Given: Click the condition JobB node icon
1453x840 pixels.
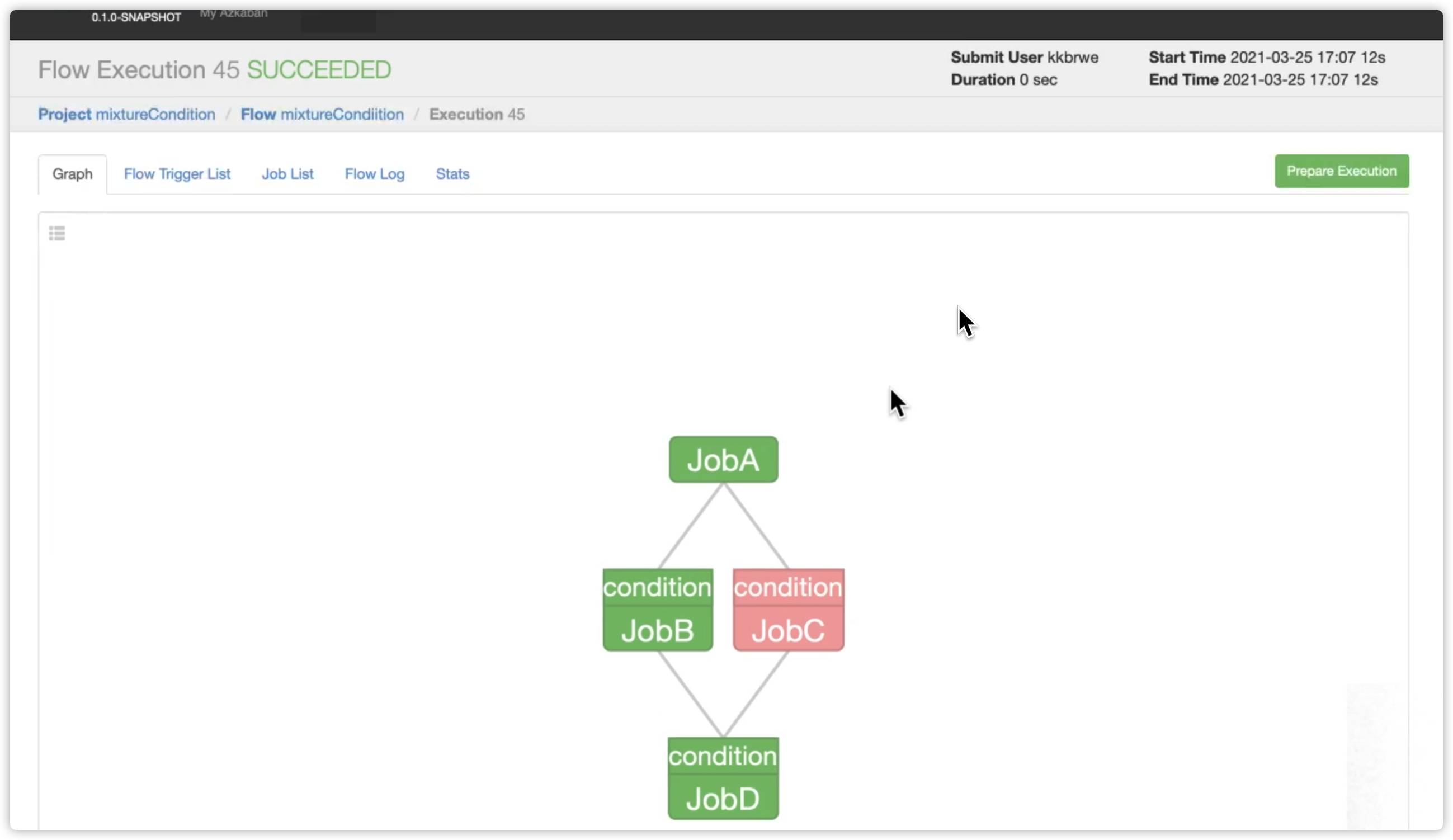Looking at the screenshot, I should (x=657, y=609).
